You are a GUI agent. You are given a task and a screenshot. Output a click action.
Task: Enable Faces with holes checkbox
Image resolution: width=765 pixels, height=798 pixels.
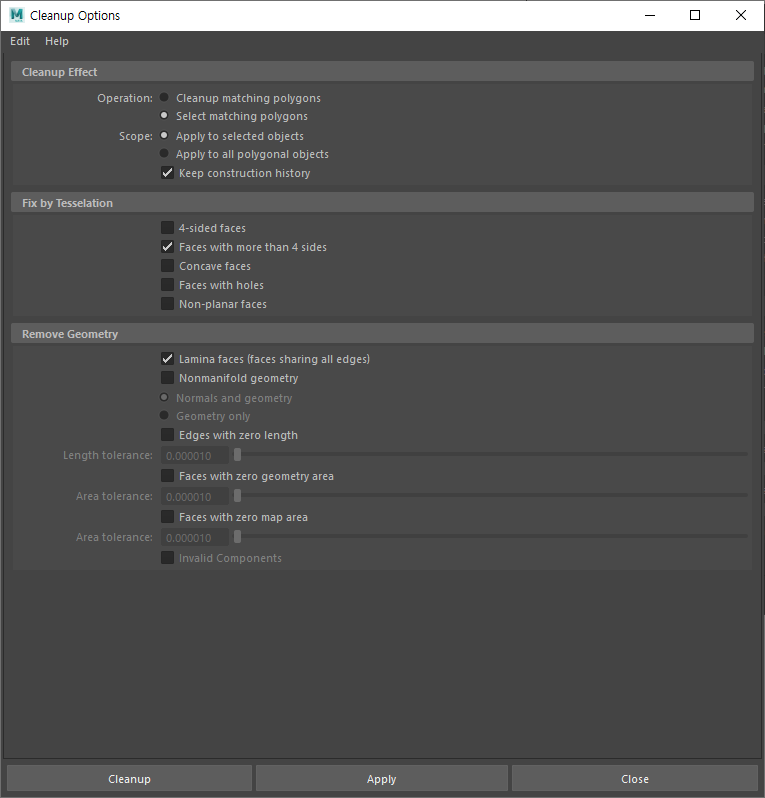(x=167, y=284)
